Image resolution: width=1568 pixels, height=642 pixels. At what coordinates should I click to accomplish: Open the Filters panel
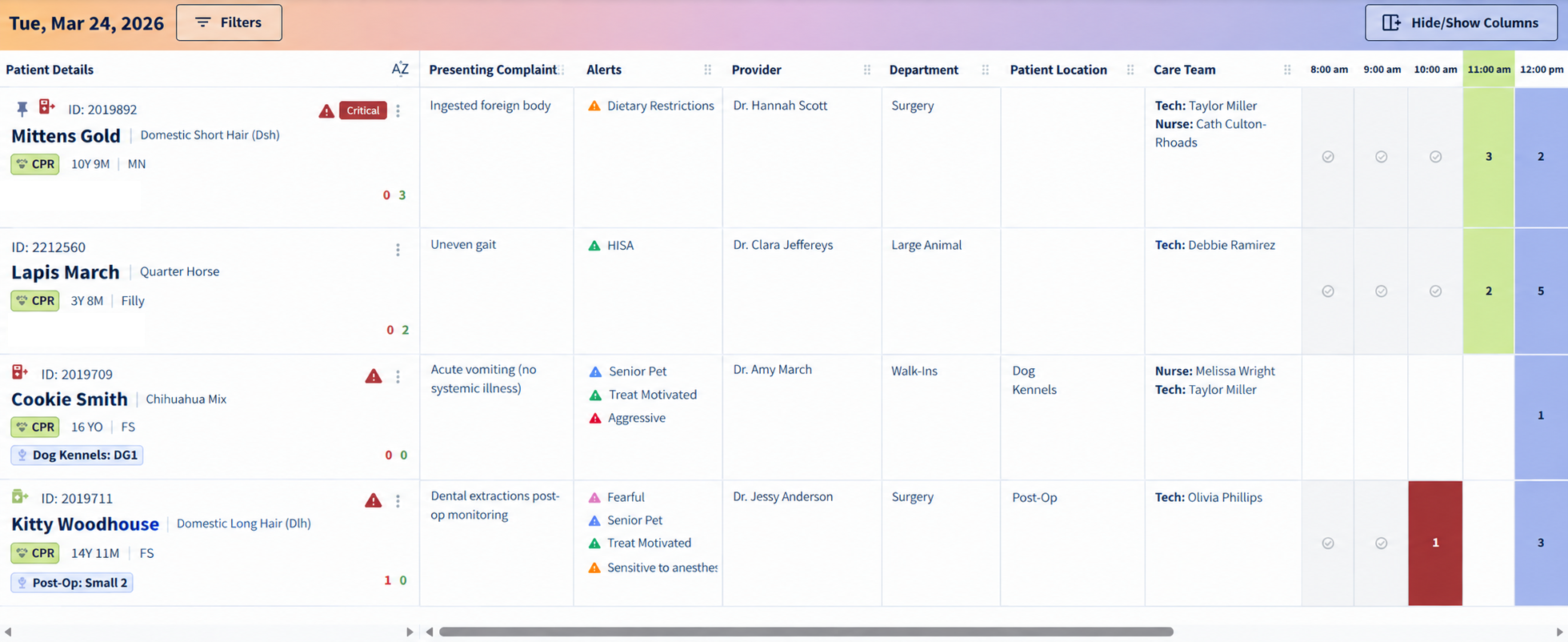click(x=229, y=22)
